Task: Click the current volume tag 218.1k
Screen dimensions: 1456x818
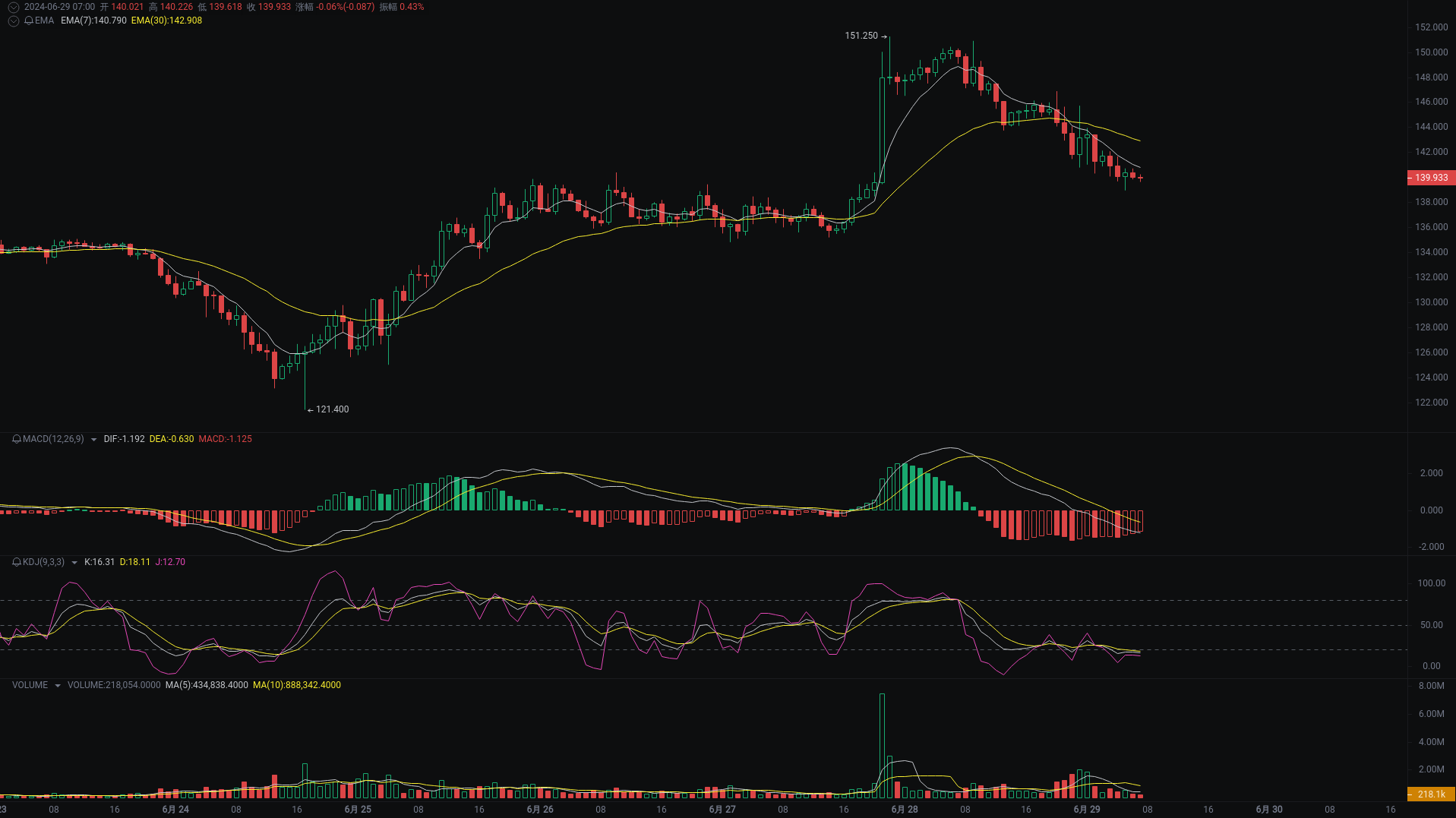Action: click(1431, 794)
